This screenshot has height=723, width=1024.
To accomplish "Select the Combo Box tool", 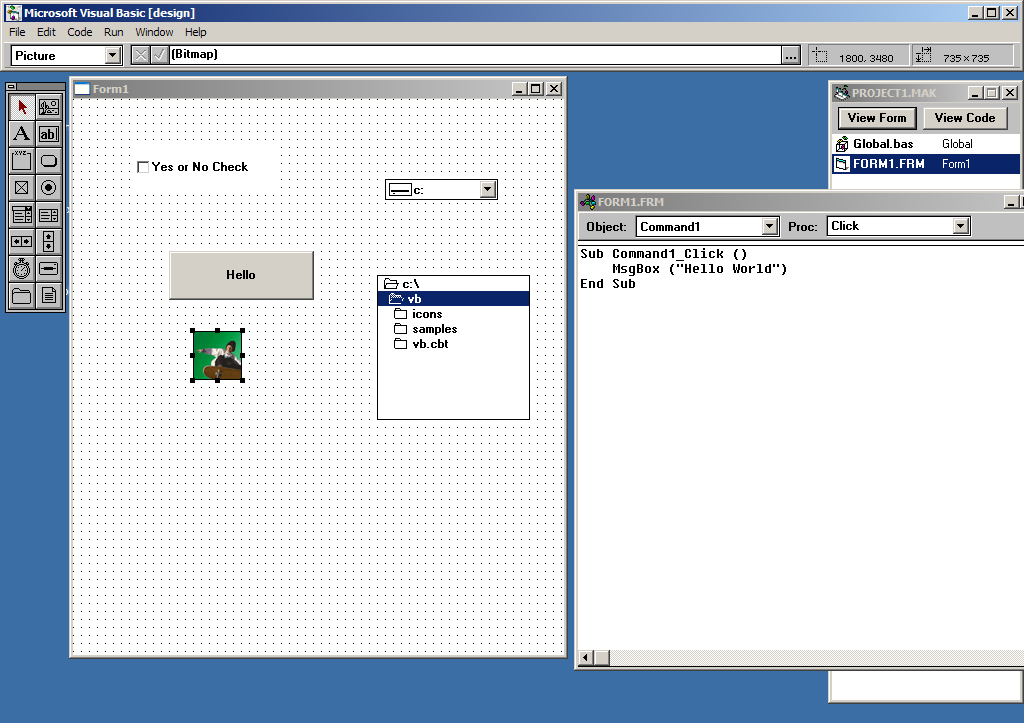I will 22,215.
